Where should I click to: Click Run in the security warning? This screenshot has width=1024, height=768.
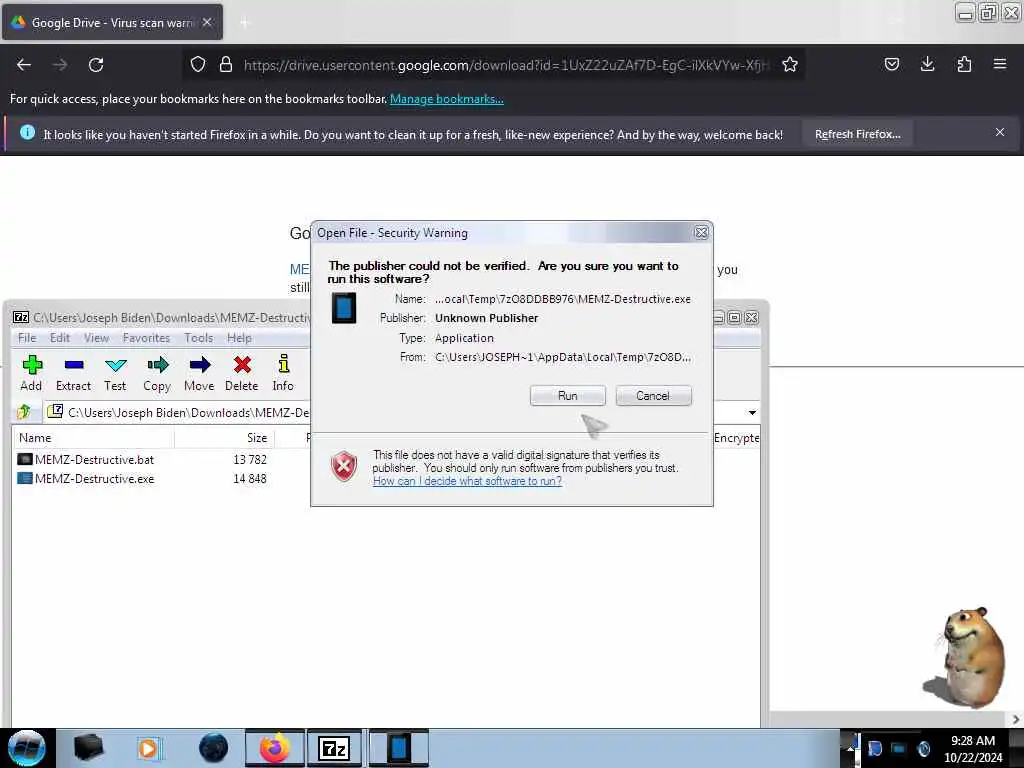pyautogui.click(x=568, y=396)
